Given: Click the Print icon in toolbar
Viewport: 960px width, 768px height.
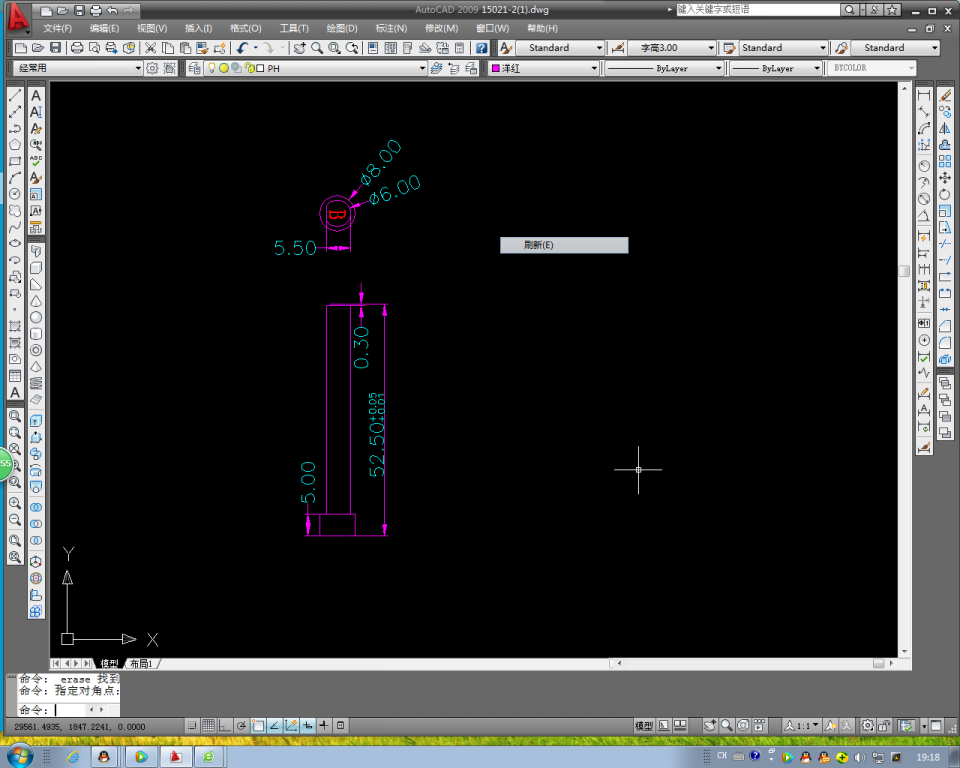Looking at the screenshot, I should pyautogui.click(x=76, y=48).
